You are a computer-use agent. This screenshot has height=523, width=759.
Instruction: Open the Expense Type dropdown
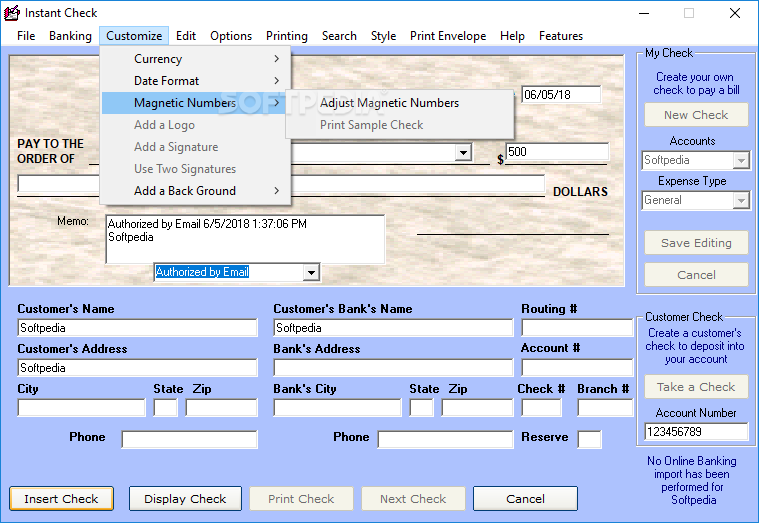(x=741, y=200)
